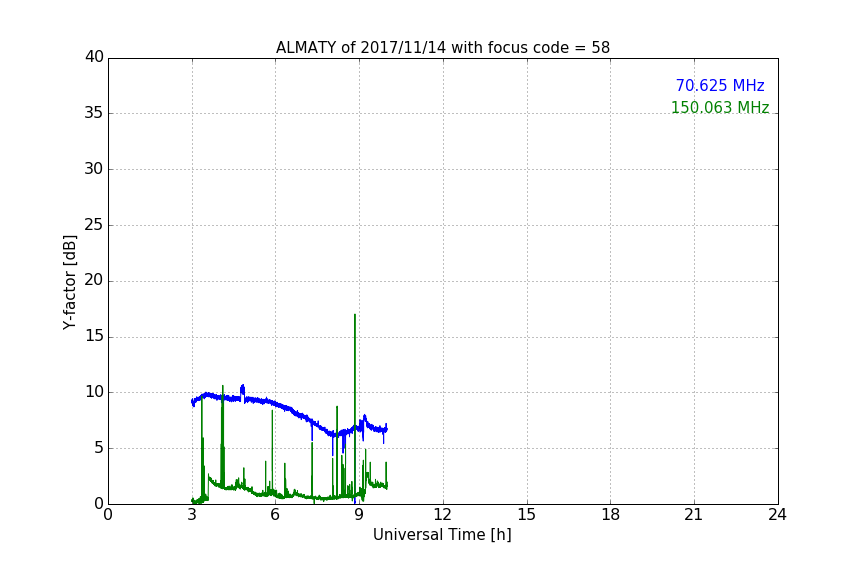This screenshot has height=576, width=864.
Task: Select the green '150.063 MHz' legend label
Action: click(x=720, y=107)
